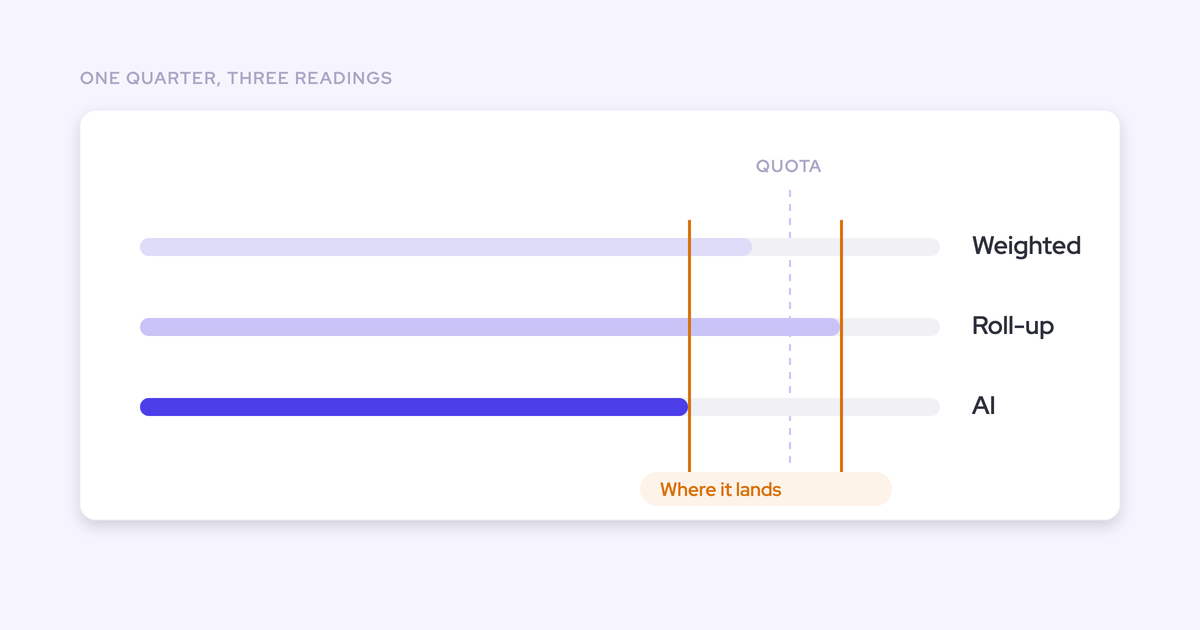
Task: Click the left start of the Roll-up bar
Action: (147, 327)
